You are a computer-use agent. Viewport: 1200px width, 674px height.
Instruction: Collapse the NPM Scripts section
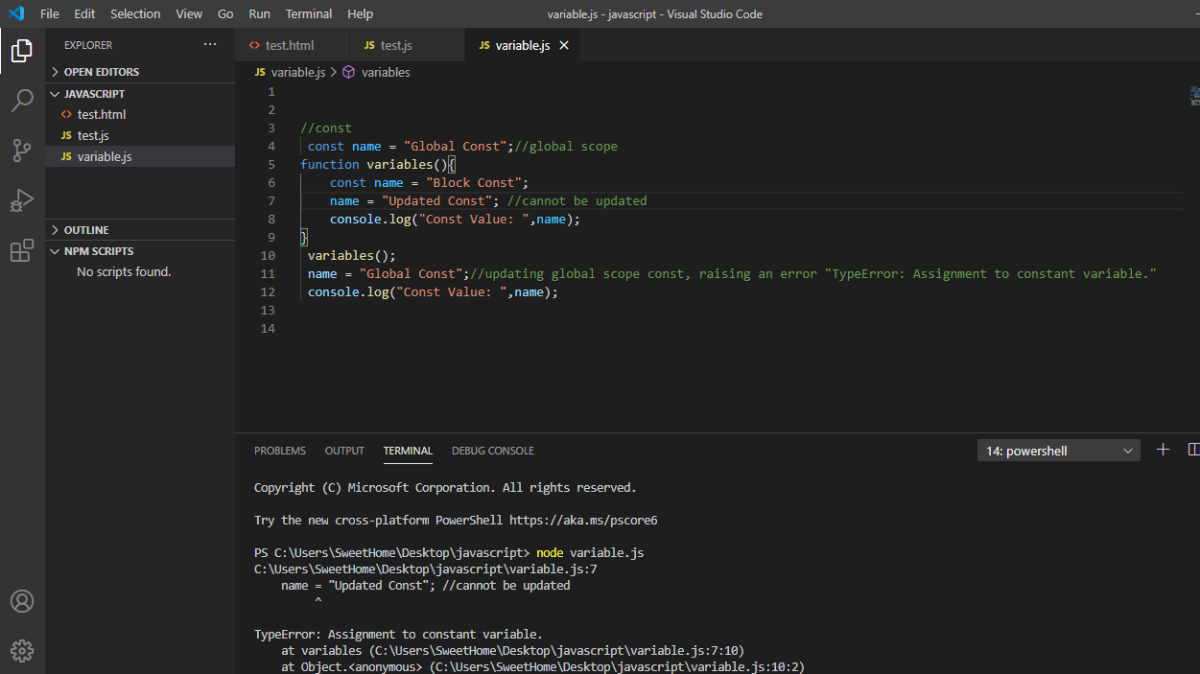coord(98,251)
